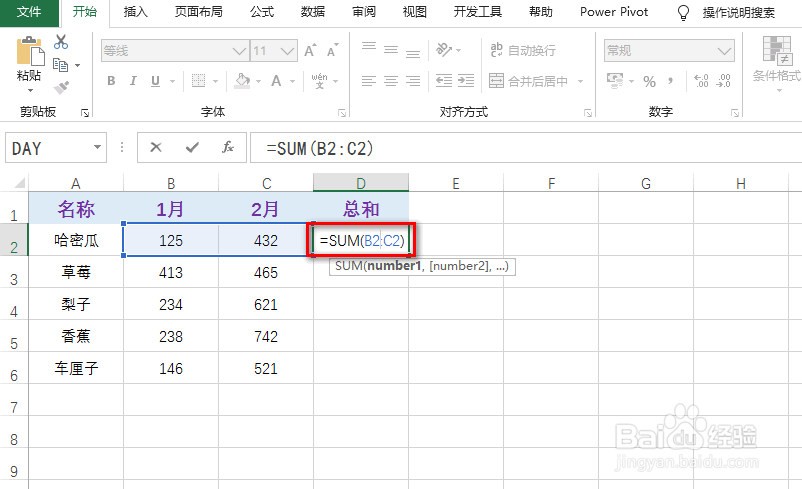Expand the font color dropdown arrow
Image resolution: width=802 pixels, height=489 pixels.
coord(293,81)
